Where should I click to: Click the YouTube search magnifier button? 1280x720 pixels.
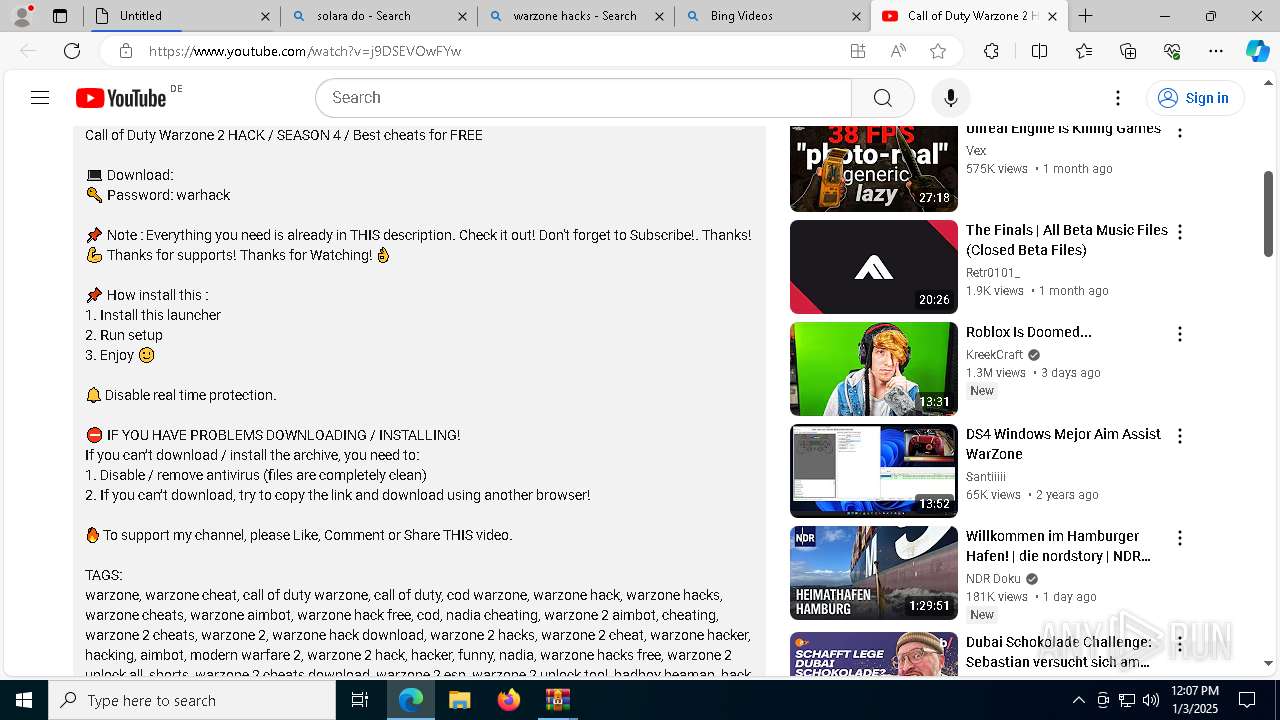tap(882, 97)
